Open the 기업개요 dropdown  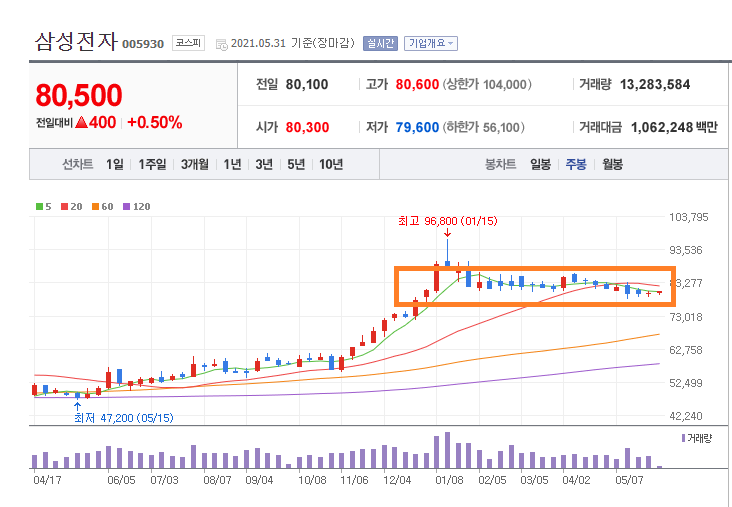(x=430, y=43)
